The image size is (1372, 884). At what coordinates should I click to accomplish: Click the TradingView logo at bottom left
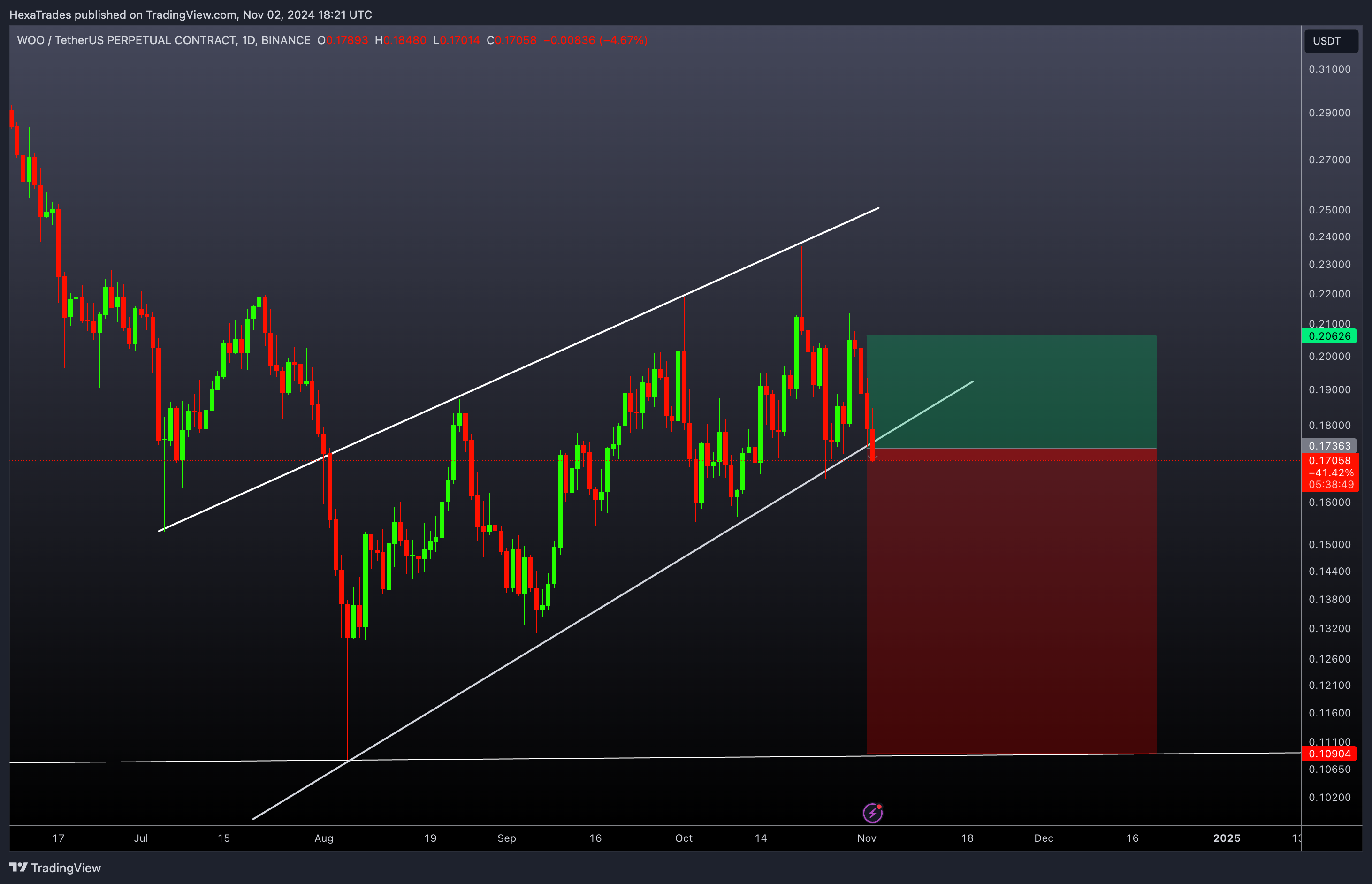[x=55, y=868]
